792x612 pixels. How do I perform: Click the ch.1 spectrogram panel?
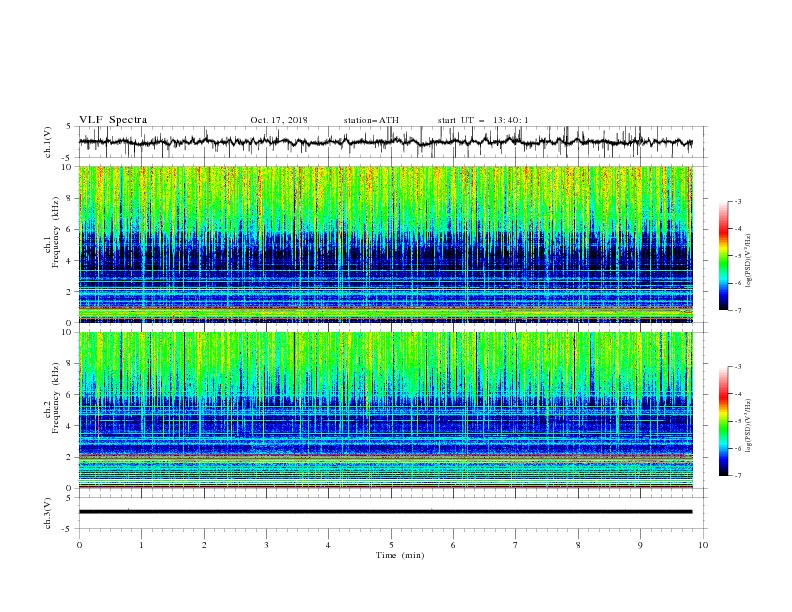(386, 244)
